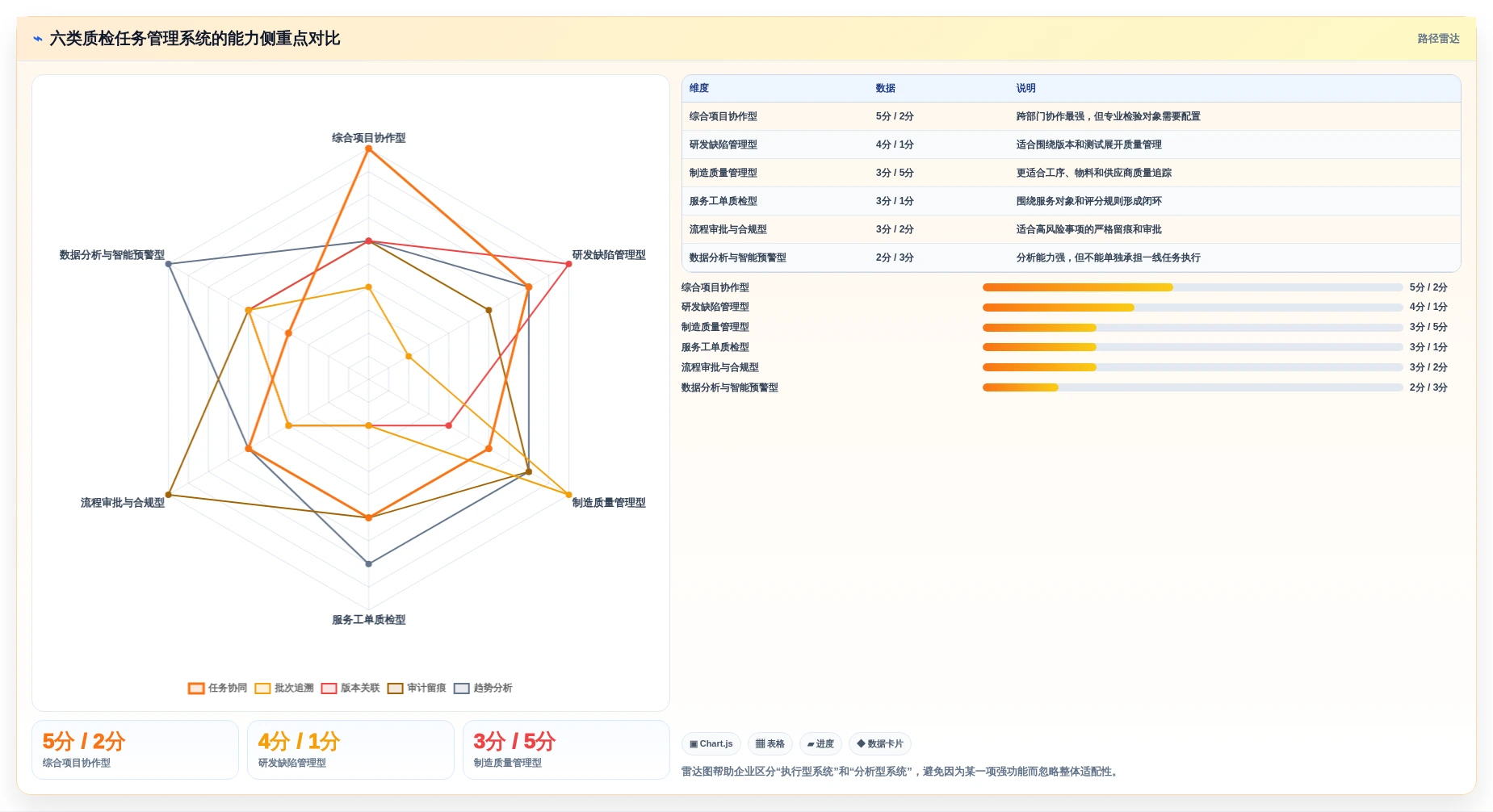Screen dimensions: 1493x812
Task: Click the 服务工单质检型 progress row label
Action: pos(715,347)
